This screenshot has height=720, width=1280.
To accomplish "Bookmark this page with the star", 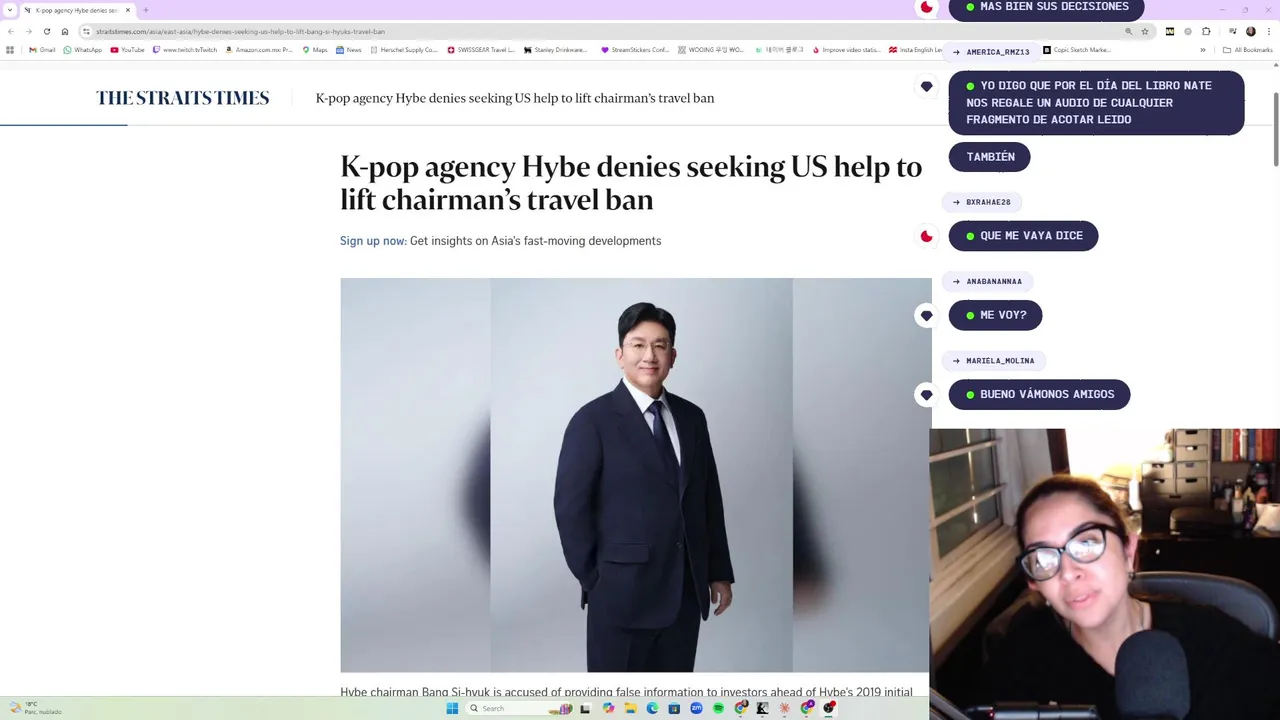I will click(x=1145, y=31).
